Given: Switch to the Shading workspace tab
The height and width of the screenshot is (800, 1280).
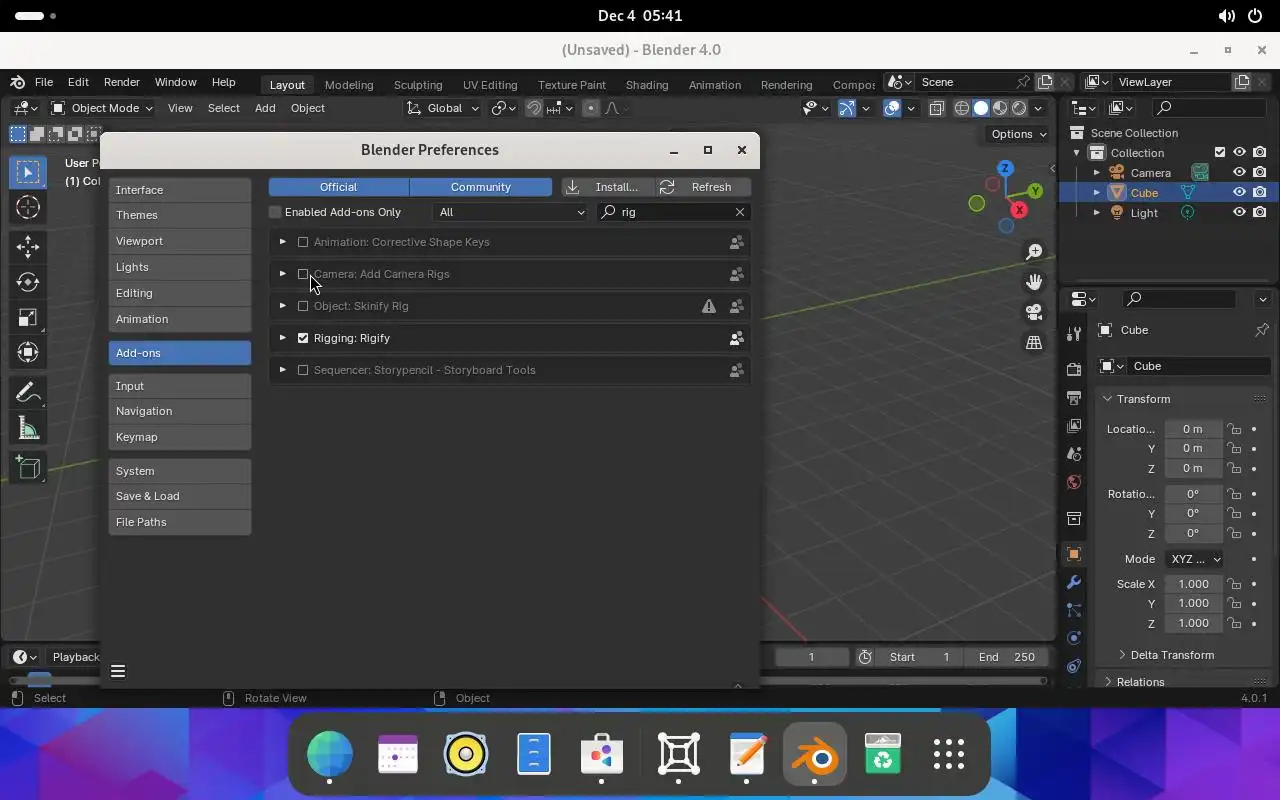Looking at the screenshot, I should (x=647, y=85).
